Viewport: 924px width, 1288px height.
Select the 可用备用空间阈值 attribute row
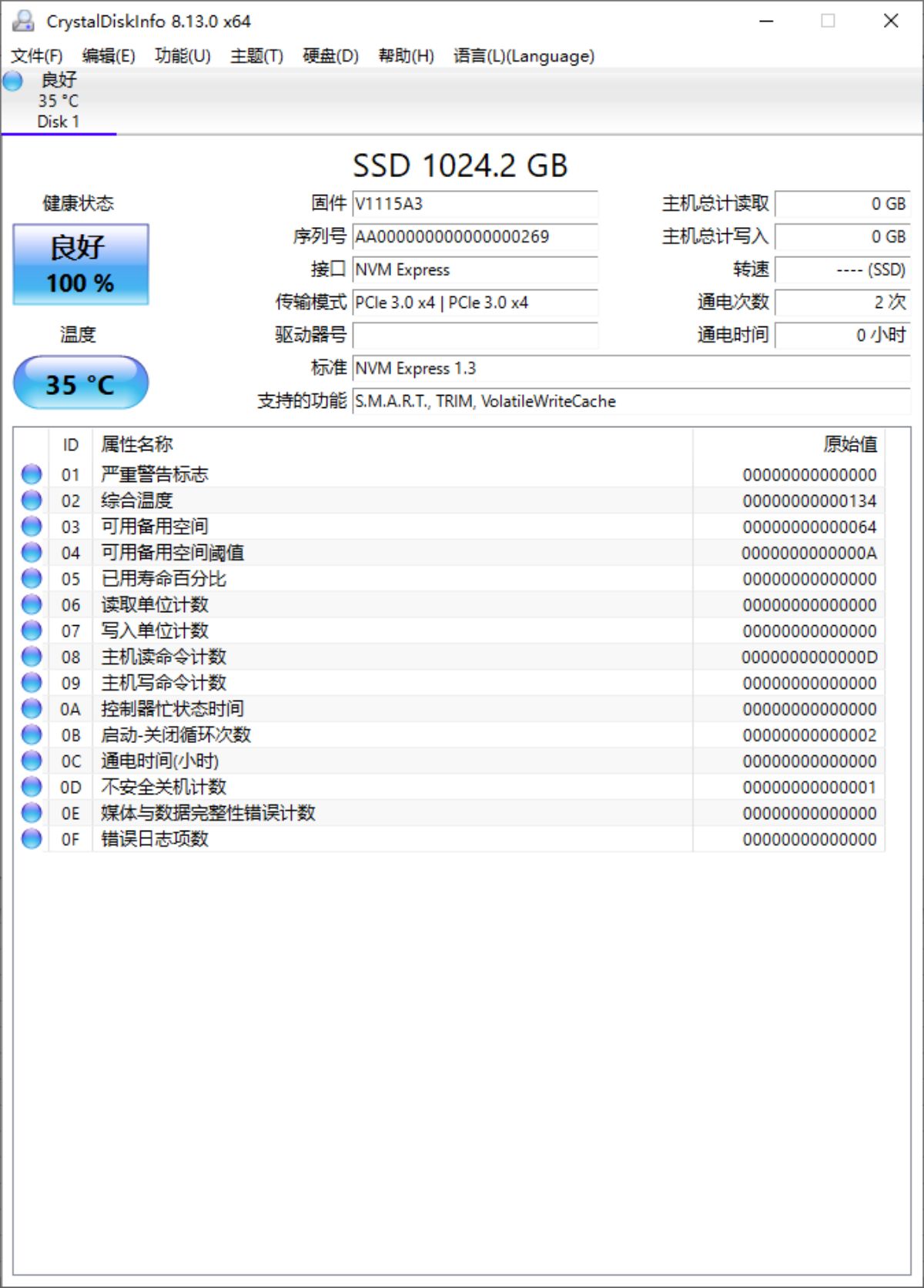(x=450, y=553)
